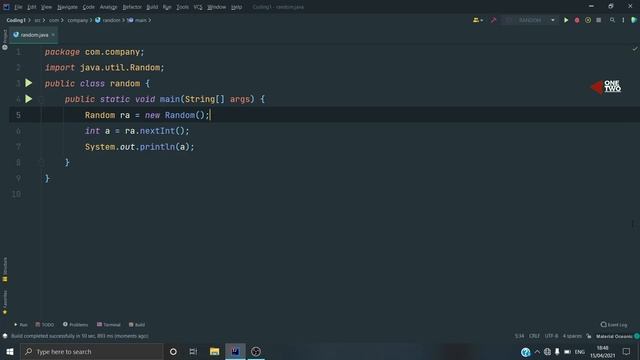This screenshot has height=360, width=640.
Task: Start debugging with the red bug icon
Action: [x=577, y=20]
